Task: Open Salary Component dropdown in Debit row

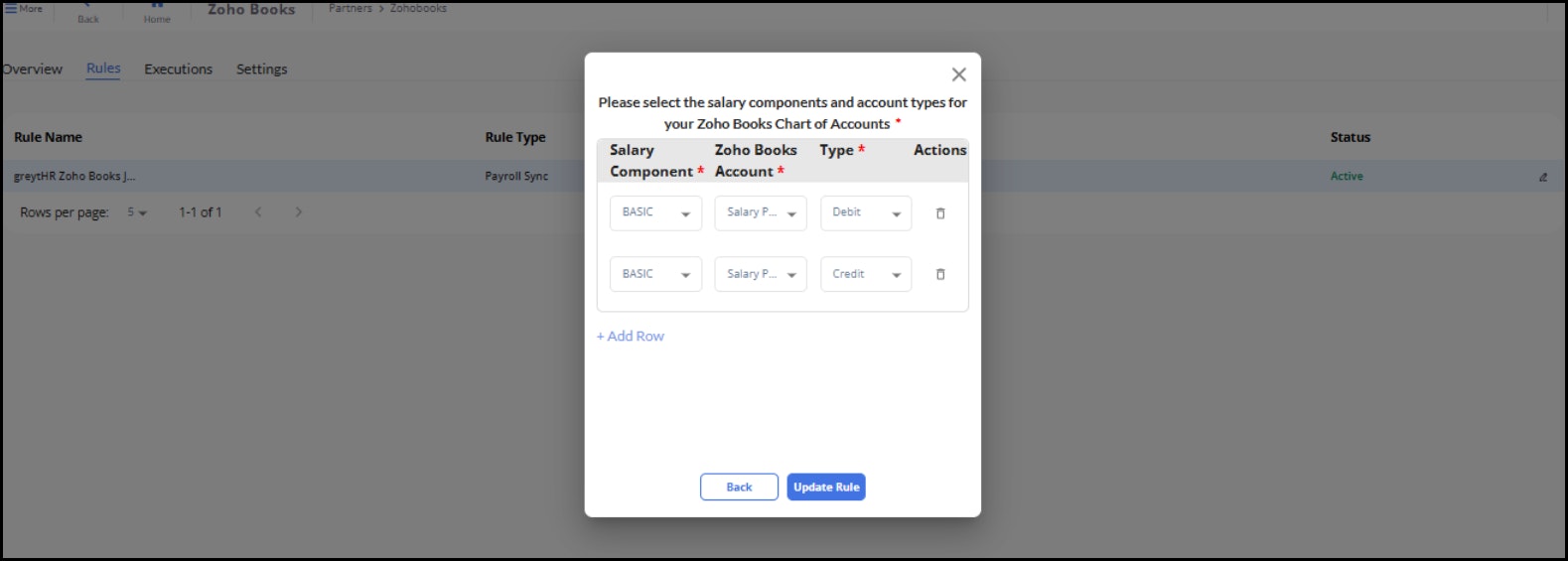Action: click(655, 212)
